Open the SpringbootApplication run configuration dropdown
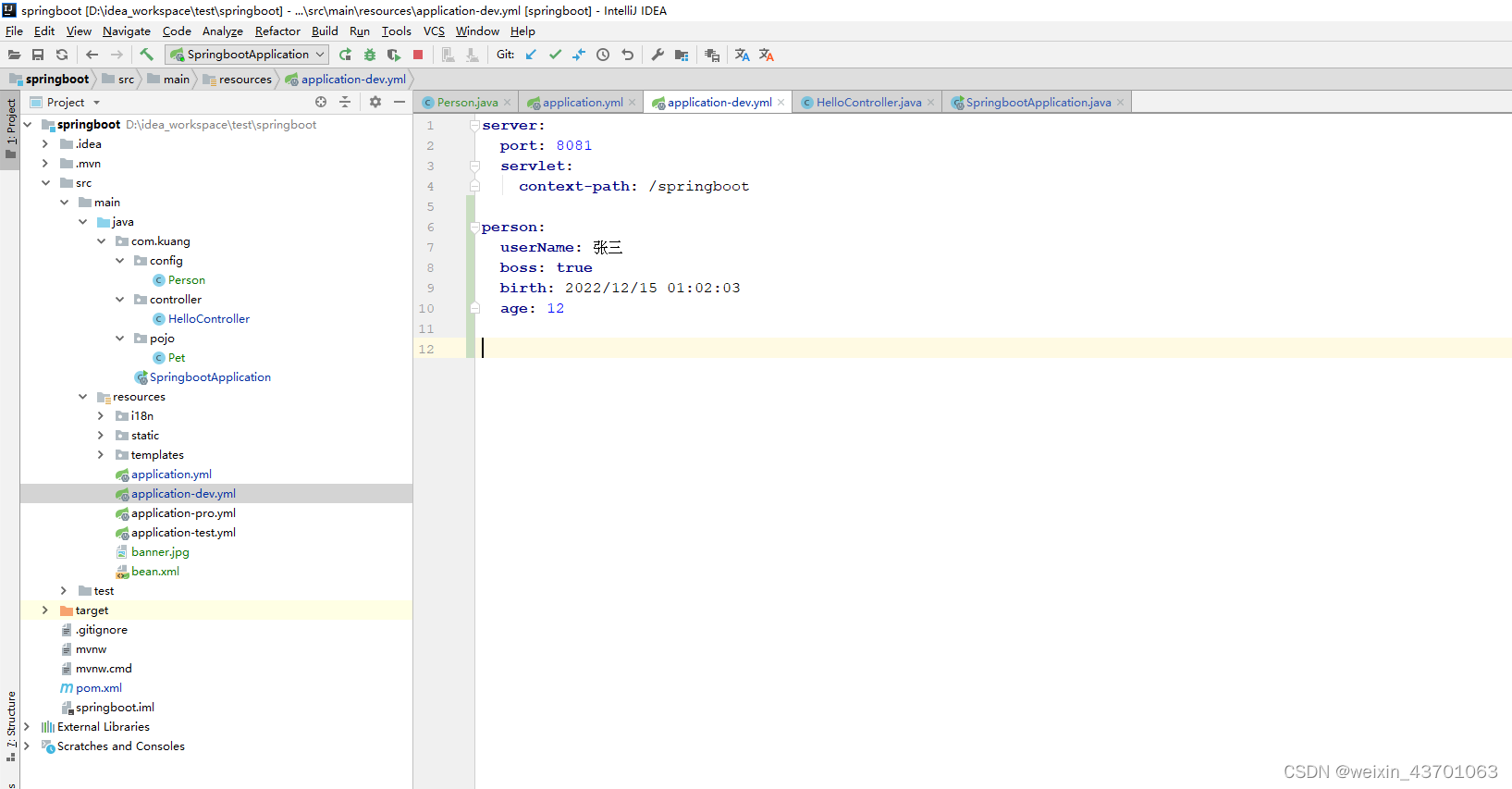The image size is (1512, 789). [x=247, y=55]
